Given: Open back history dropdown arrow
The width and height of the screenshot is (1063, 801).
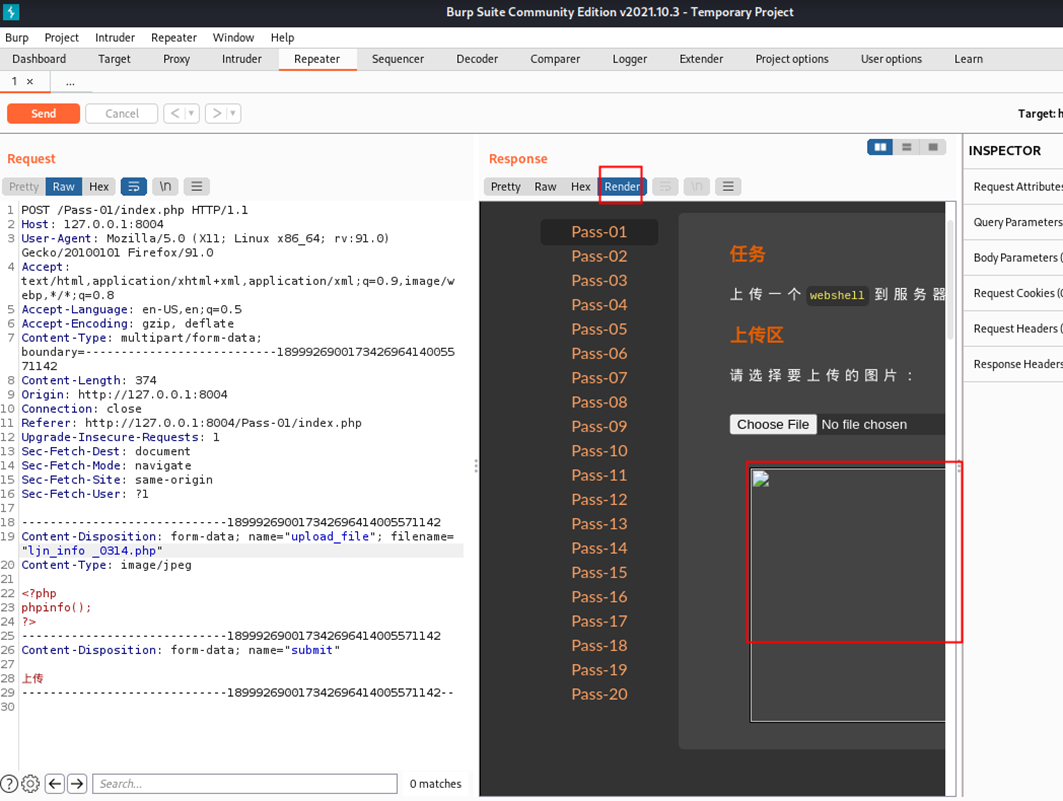Looking at the screenshot, I should coord(192,113).
